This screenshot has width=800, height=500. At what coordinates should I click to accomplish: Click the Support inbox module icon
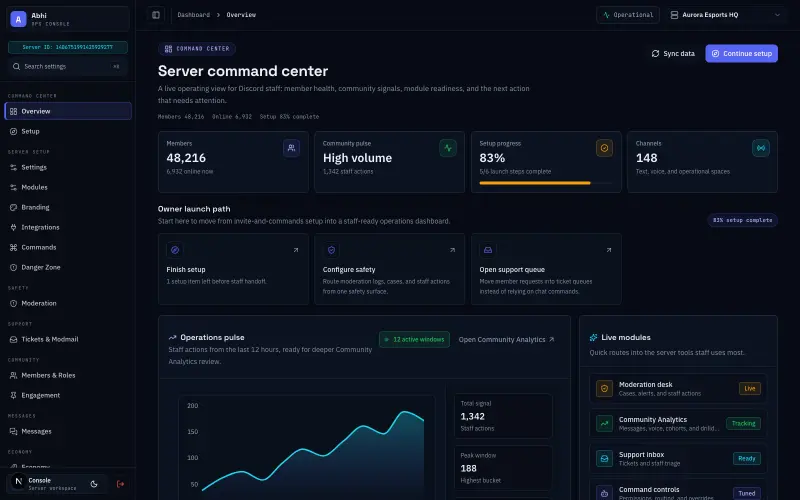[604, 458]
